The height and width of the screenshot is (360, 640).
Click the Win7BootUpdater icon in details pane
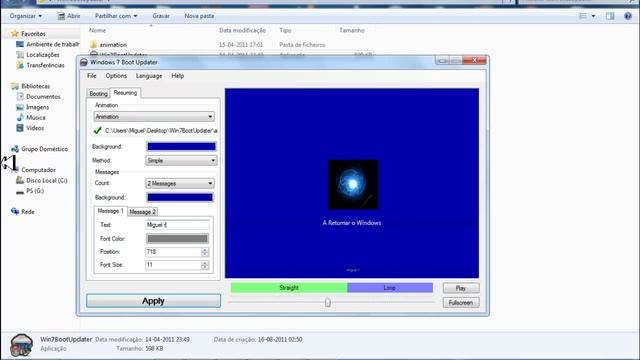tap(21, 345)
